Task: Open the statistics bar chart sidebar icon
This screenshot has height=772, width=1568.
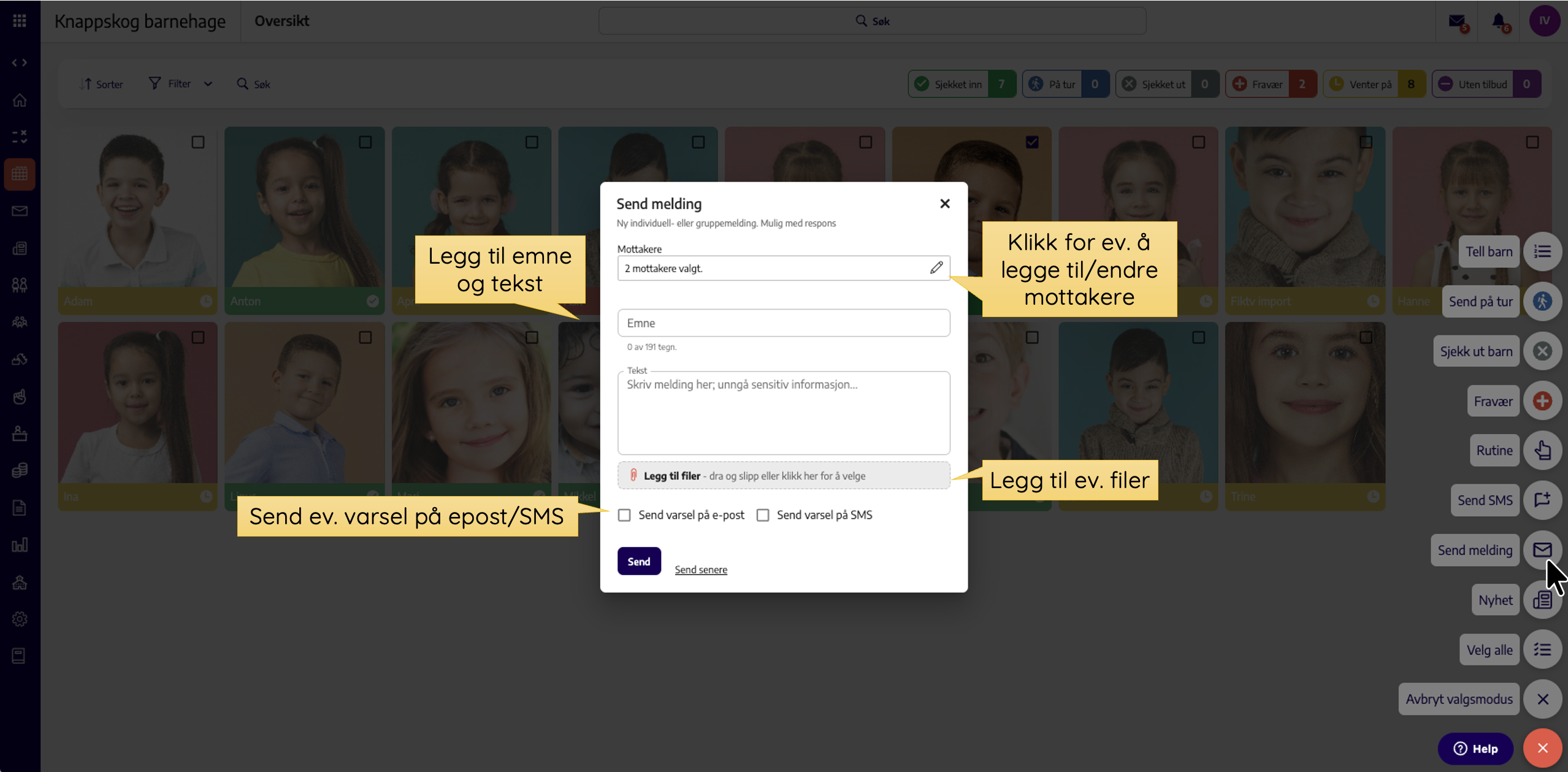Action: click(x=20, y=545)
